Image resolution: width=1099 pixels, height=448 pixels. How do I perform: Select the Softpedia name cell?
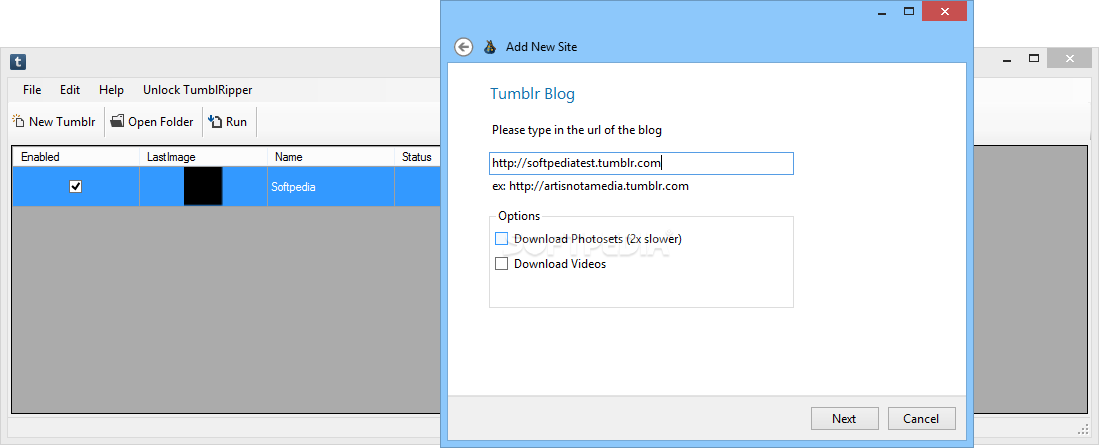pos(331,186)
